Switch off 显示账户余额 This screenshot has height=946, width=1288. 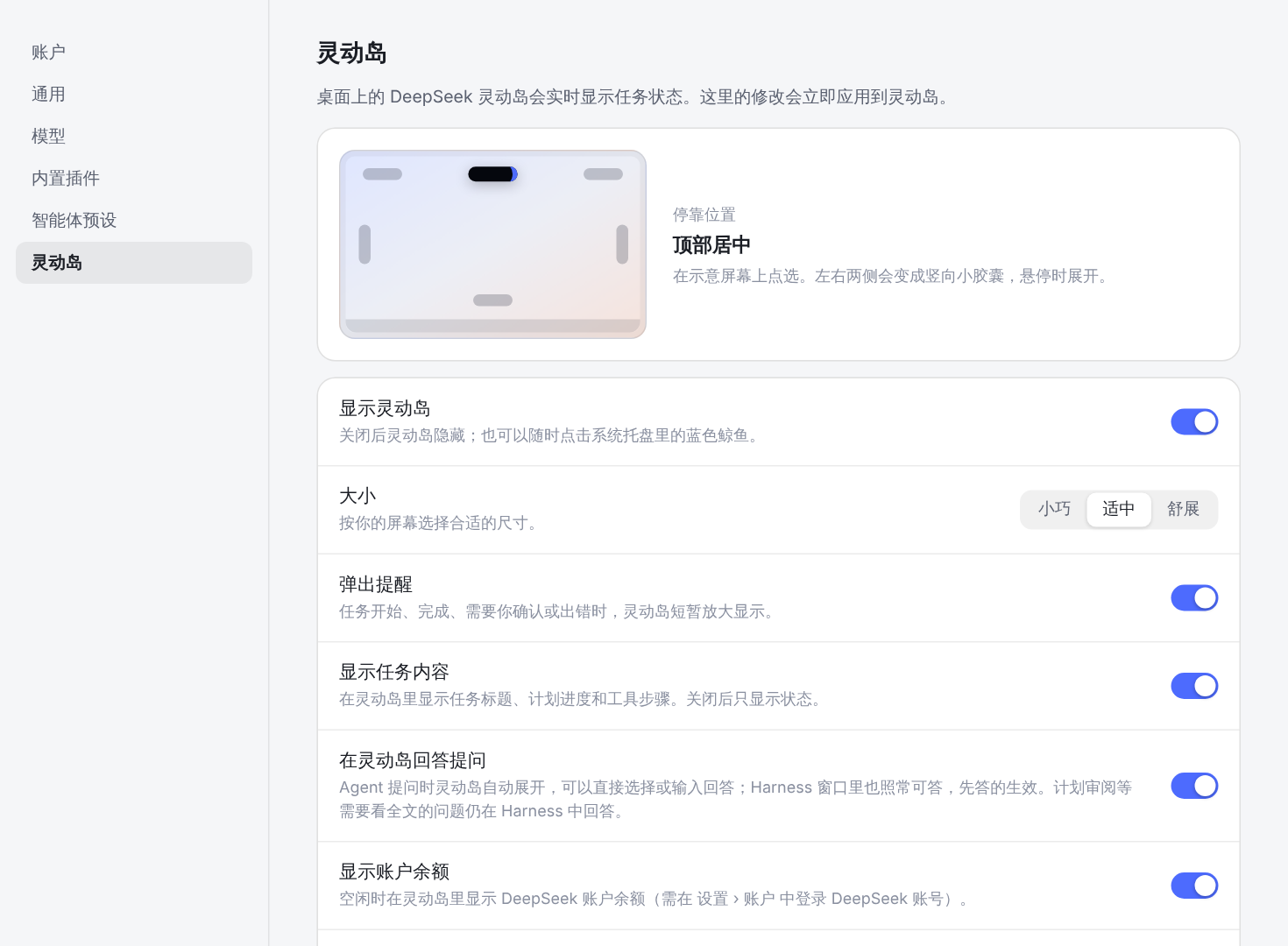[1194, 886]
